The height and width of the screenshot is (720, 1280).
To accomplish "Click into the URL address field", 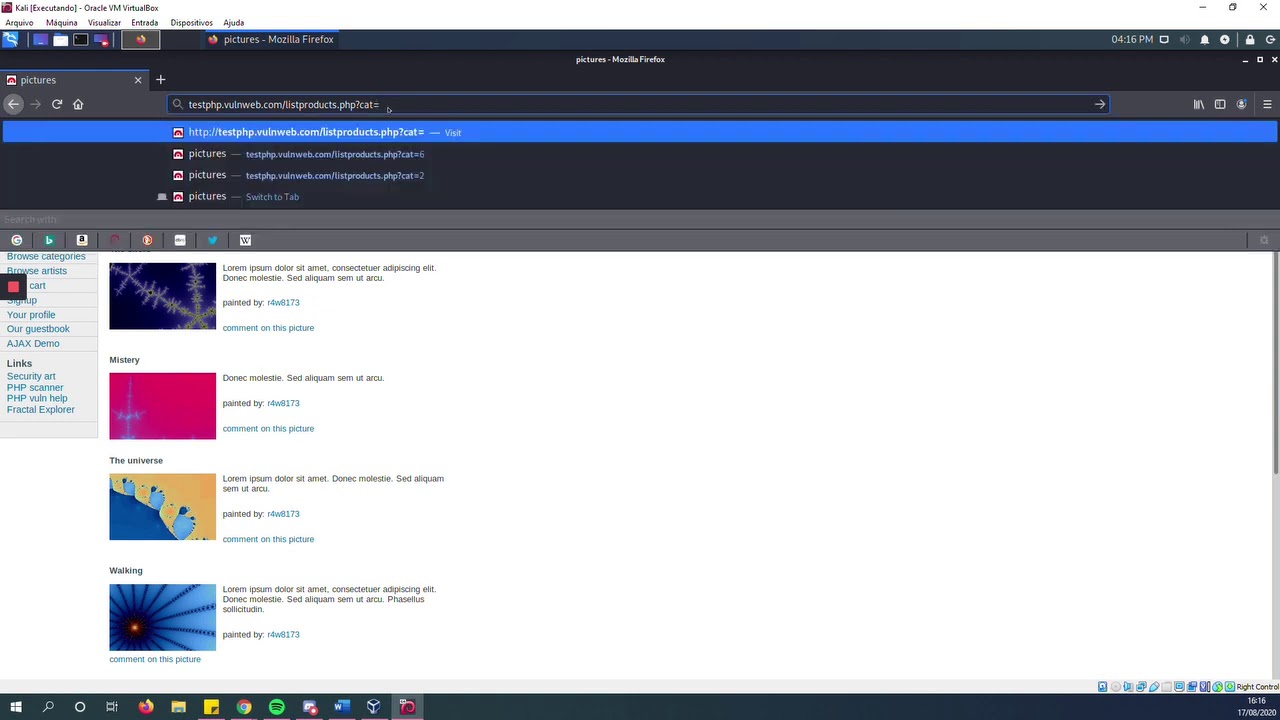I will tap(638, 104).
